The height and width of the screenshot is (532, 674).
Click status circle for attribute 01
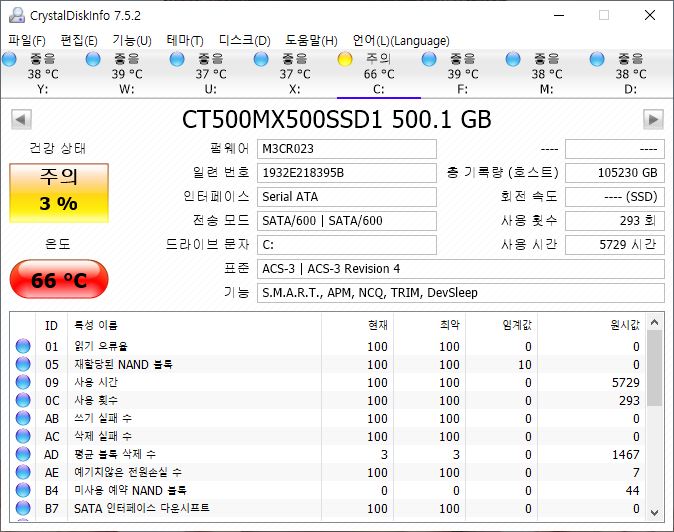pyautogui.click(x=23, y=346)
